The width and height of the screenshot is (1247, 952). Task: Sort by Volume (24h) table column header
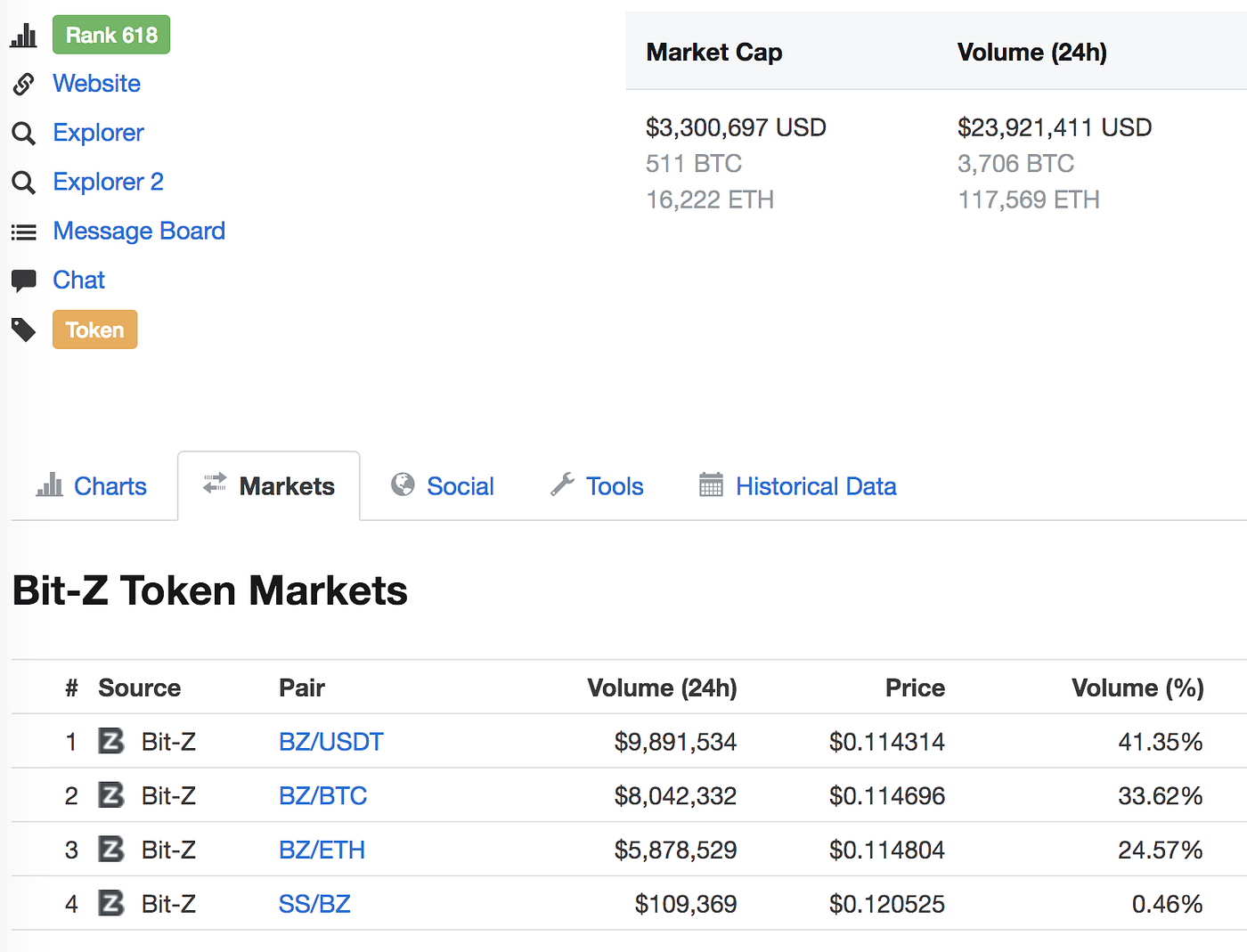click(662, 688)
